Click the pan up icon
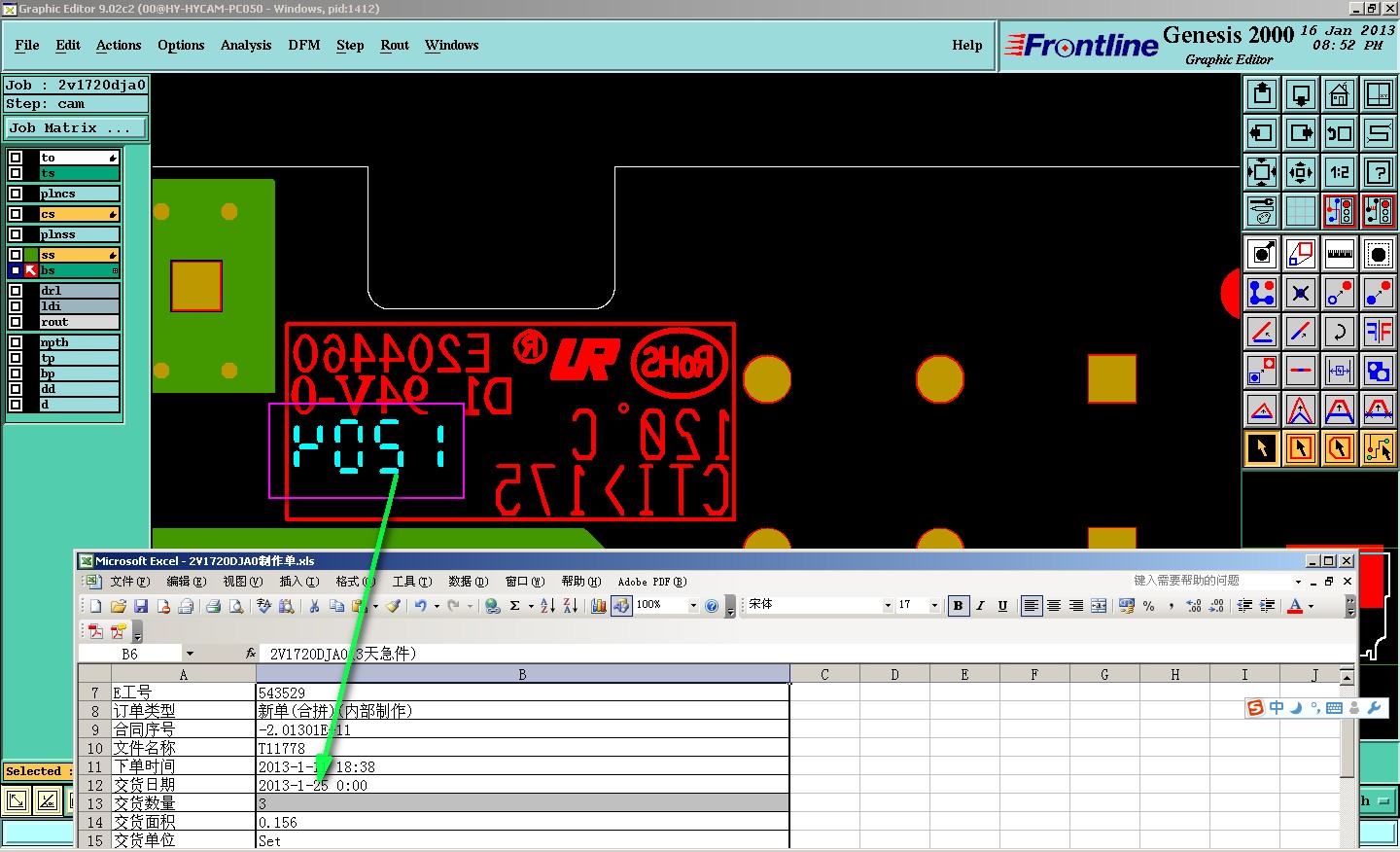1400x852 pixels. (x=1262, y=94)
